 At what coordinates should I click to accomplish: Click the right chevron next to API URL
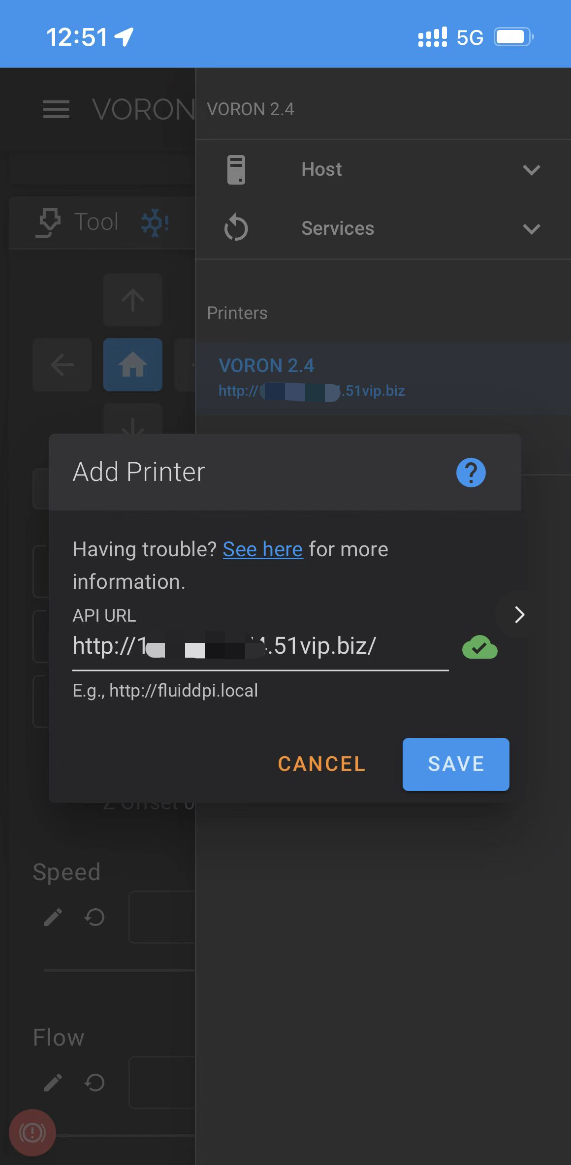[x=520, y=614]
